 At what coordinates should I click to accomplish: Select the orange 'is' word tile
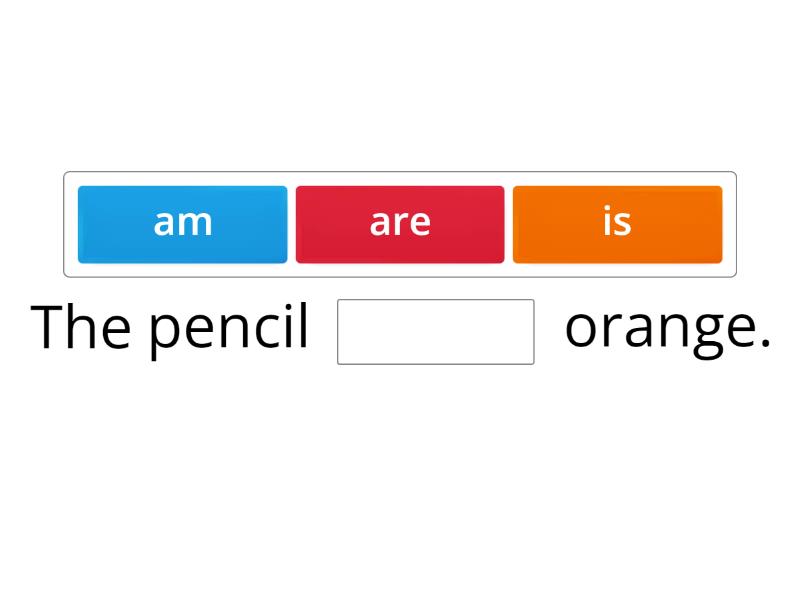[x=617, y=224]
